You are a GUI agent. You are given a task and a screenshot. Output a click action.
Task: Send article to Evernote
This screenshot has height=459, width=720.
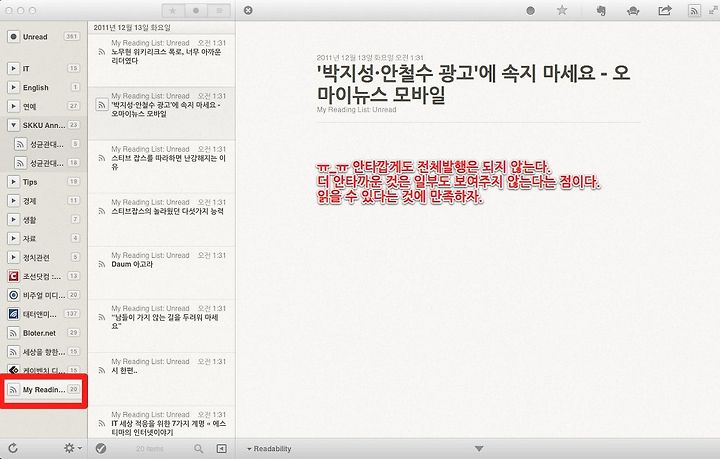tap(601, 10)
